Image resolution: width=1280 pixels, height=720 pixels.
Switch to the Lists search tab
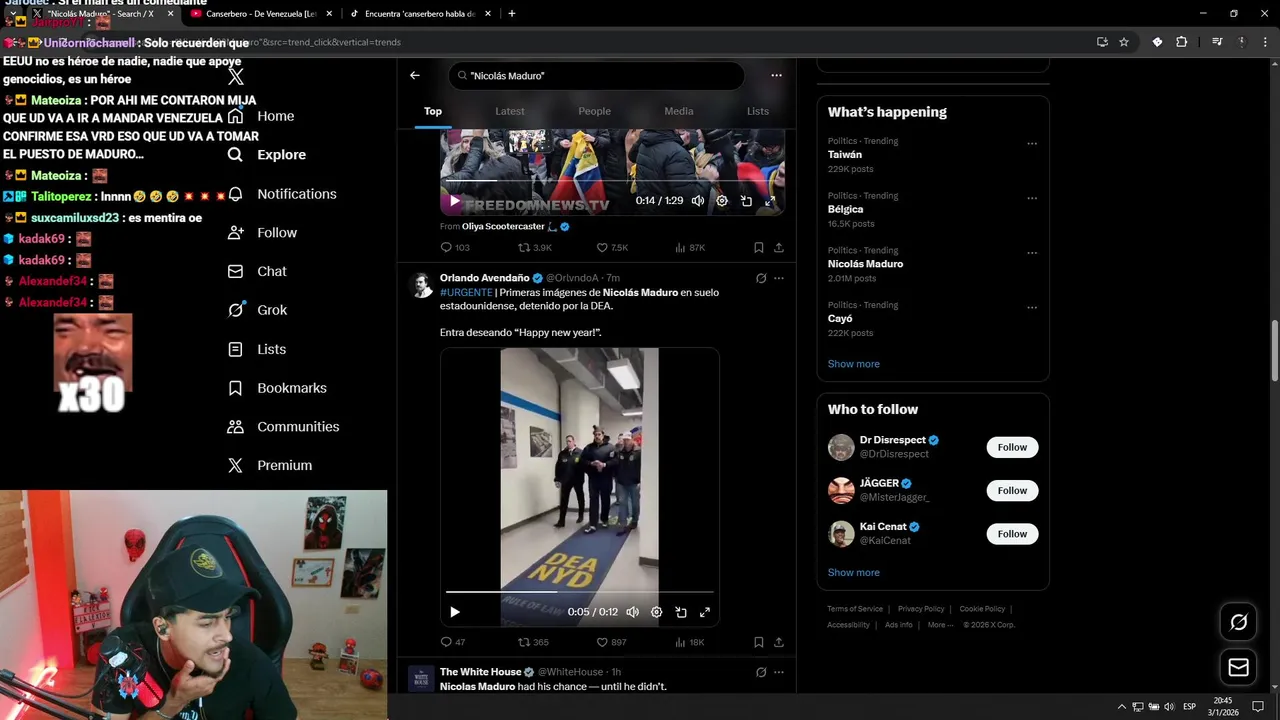coord(758,111)
